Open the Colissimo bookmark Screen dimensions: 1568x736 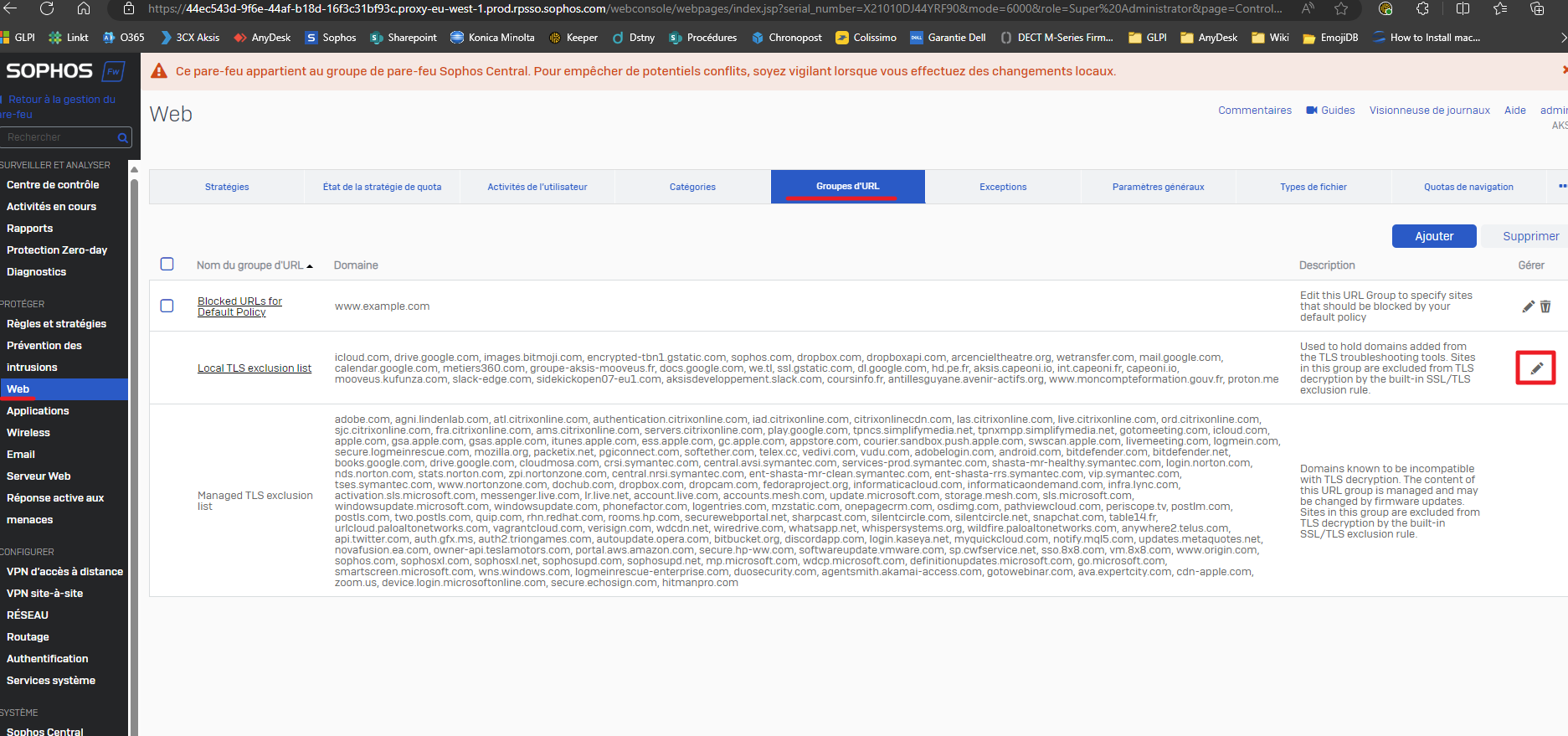click(866, 38)
